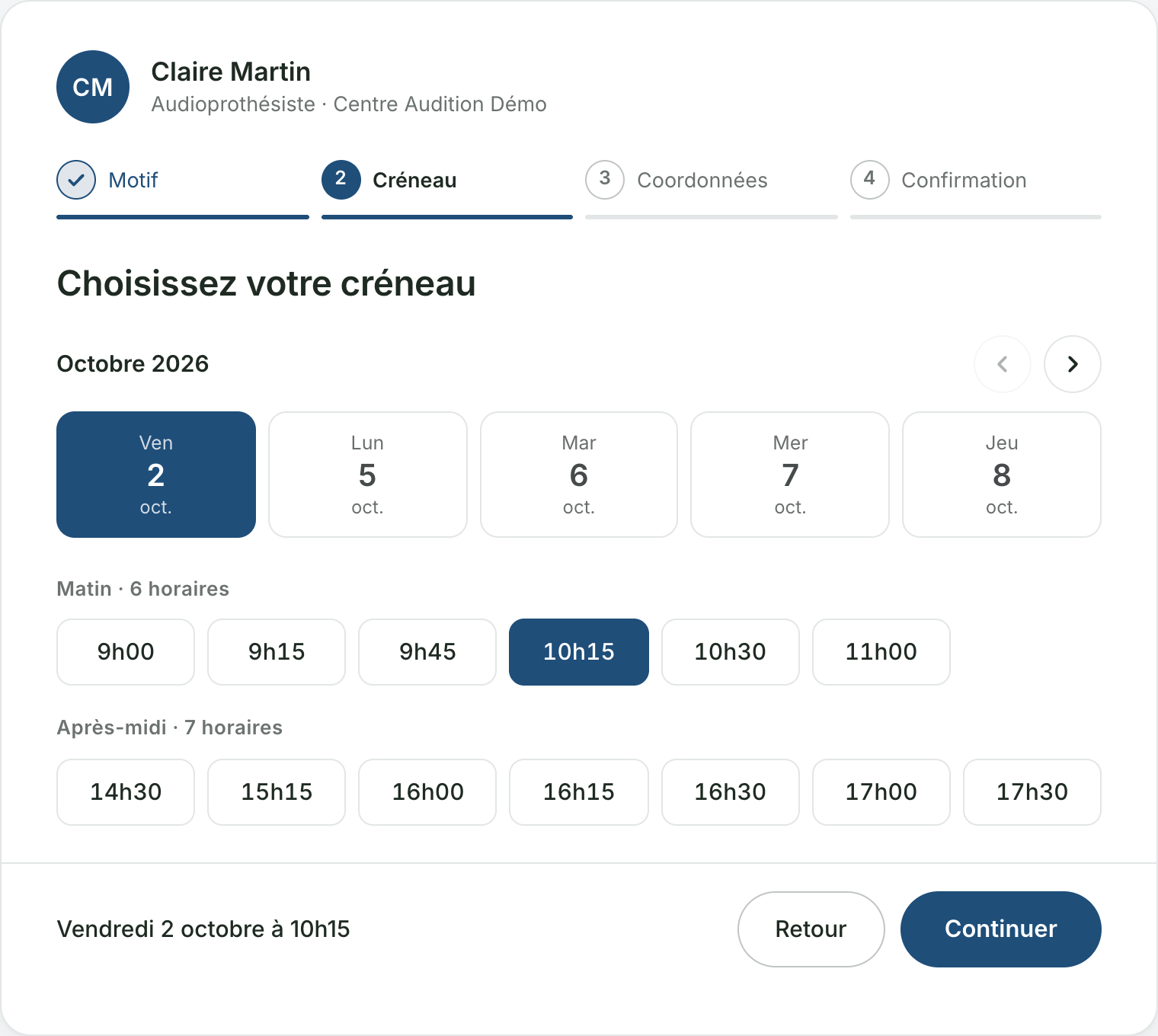Choose the 9h15 time slot
The image size is (1158, 1036).
277,652
